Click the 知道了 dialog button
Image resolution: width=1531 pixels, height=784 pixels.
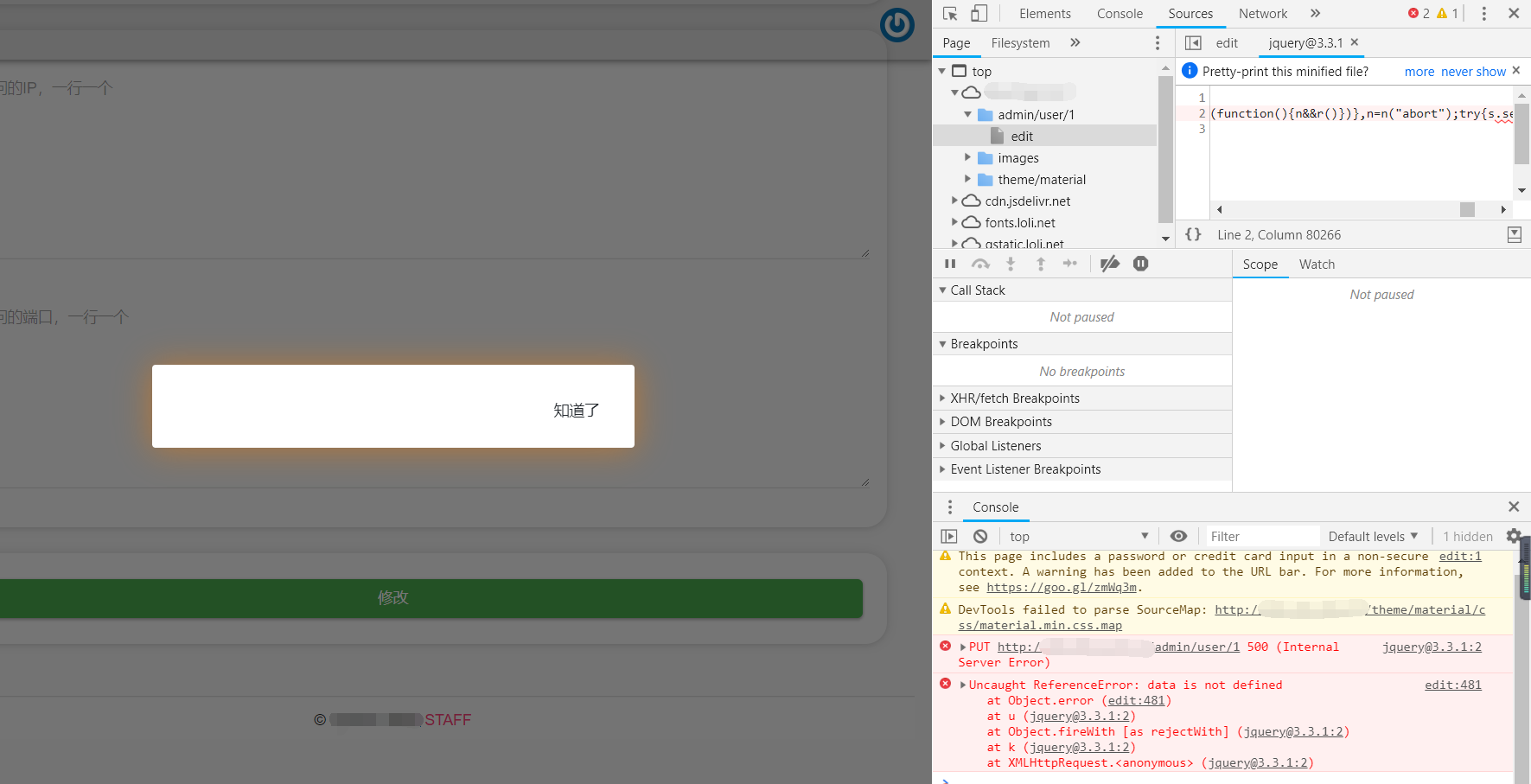(577, 411)
